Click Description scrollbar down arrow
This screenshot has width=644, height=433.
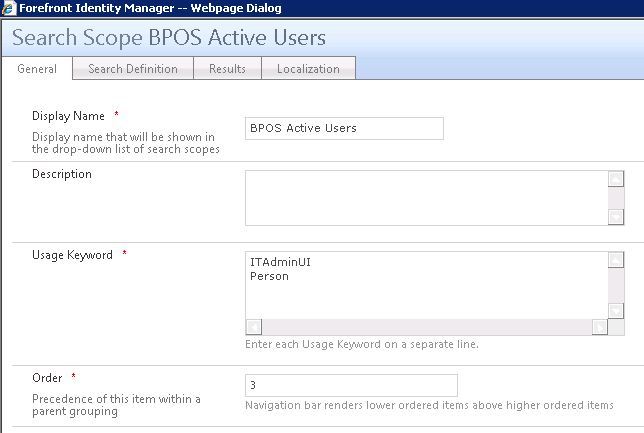[616, 217]
